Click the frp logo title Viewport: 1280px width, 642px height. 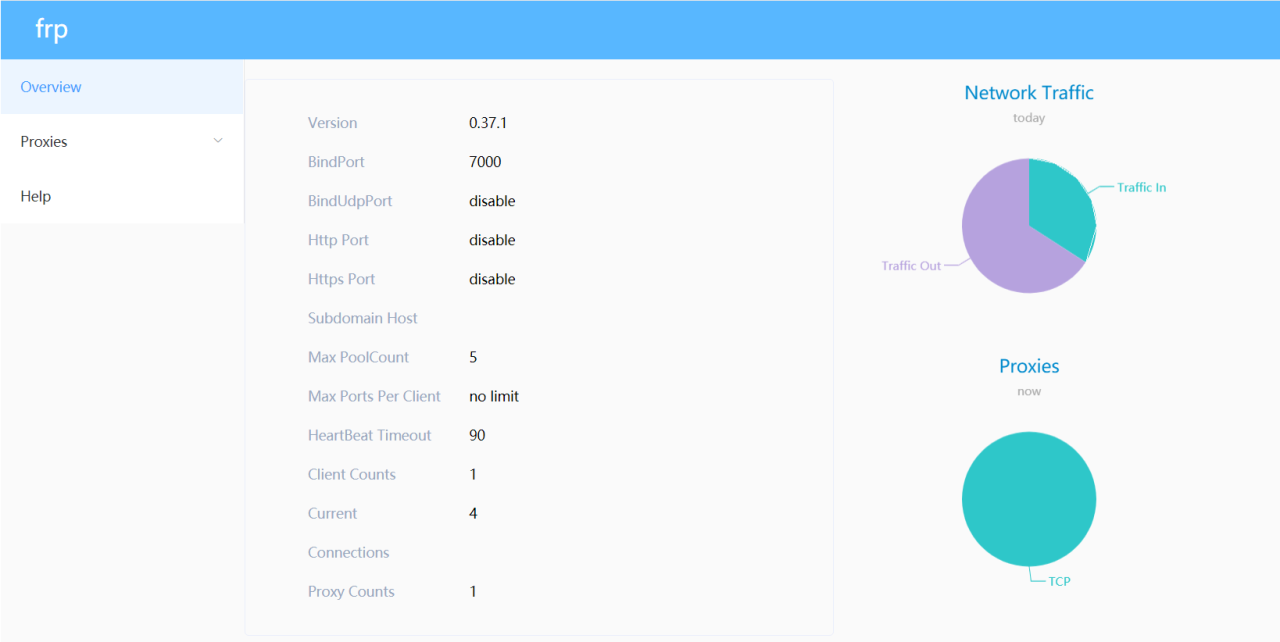coord(51,29)
